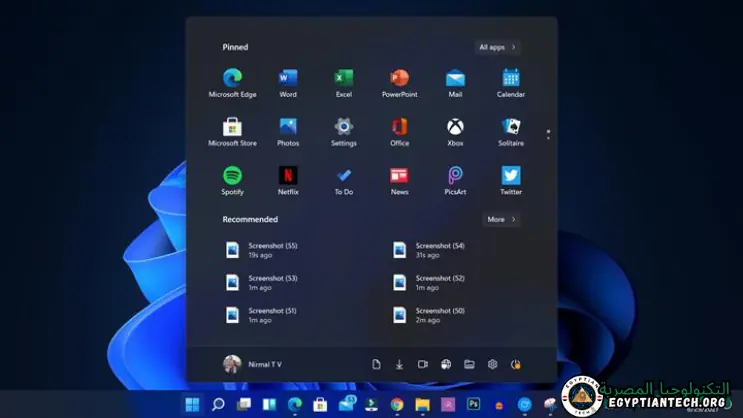Screen dimensions: 743x418
Task: Launch Spotify from pinned apps
Action: point(232,176)
